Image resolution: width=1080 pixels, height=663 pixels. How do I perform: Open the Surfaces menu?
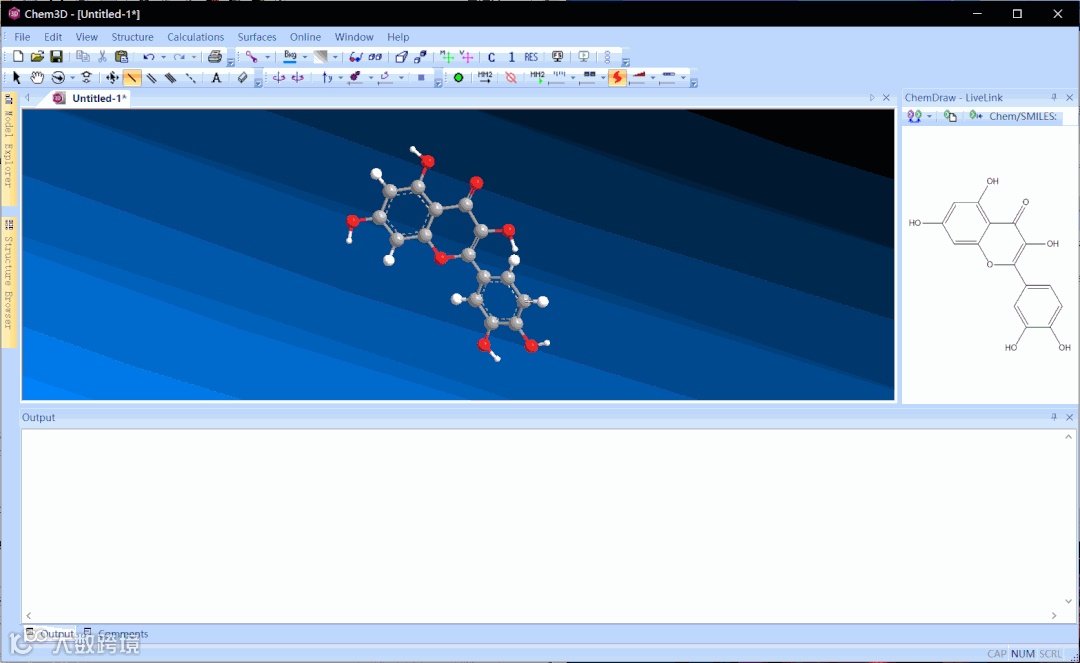257,37
